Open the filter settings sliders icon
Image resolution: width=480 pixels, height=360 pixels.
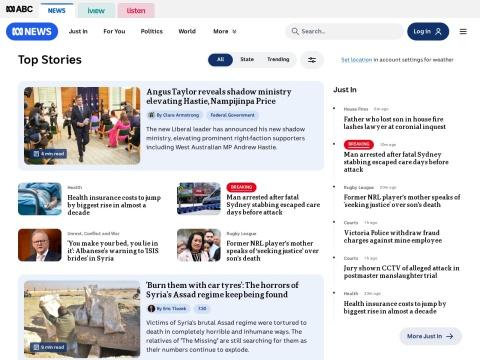[312, 60]
